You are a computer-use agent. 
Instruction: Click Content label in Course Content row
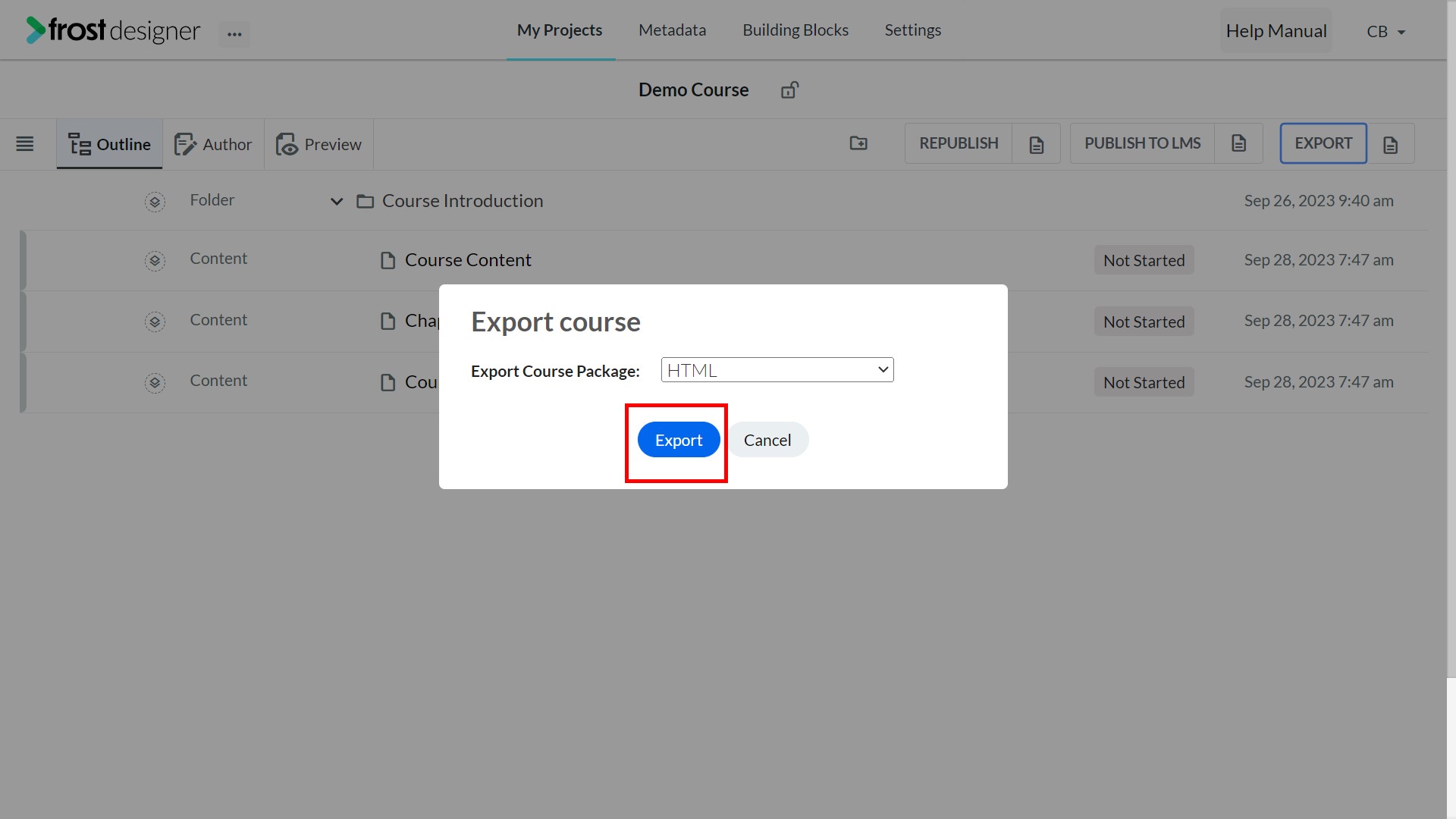(218, 259)
